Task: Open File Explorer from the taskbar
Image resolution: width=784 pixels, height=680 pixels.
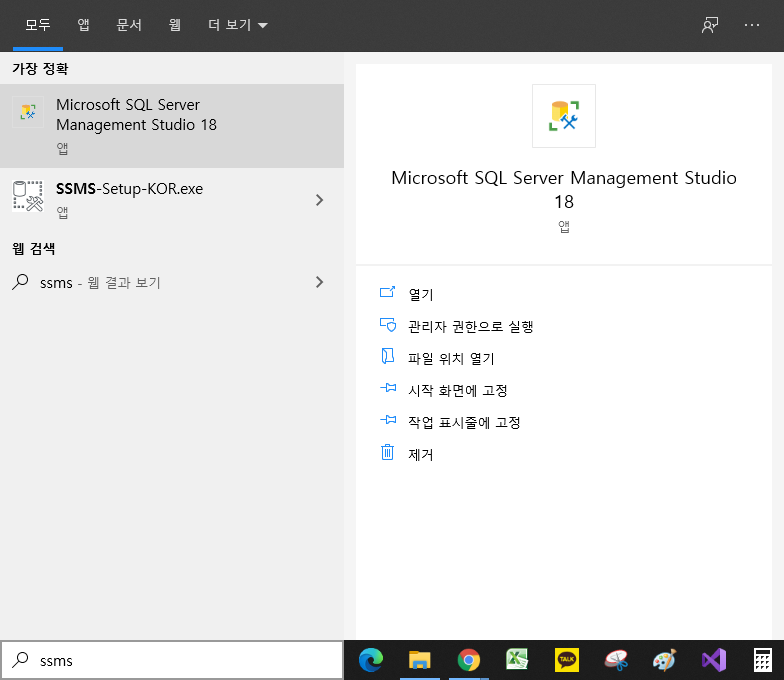Action: coord(420,660)
